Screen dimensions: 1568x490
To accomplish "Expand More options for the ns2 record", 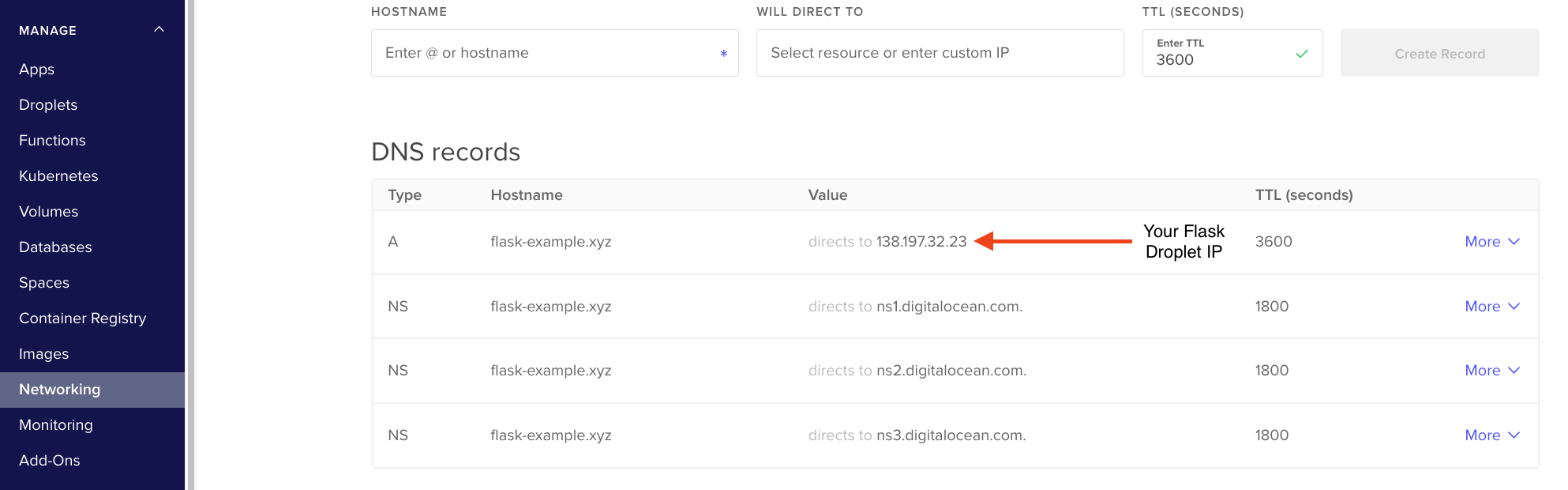I will point(1491,371).
